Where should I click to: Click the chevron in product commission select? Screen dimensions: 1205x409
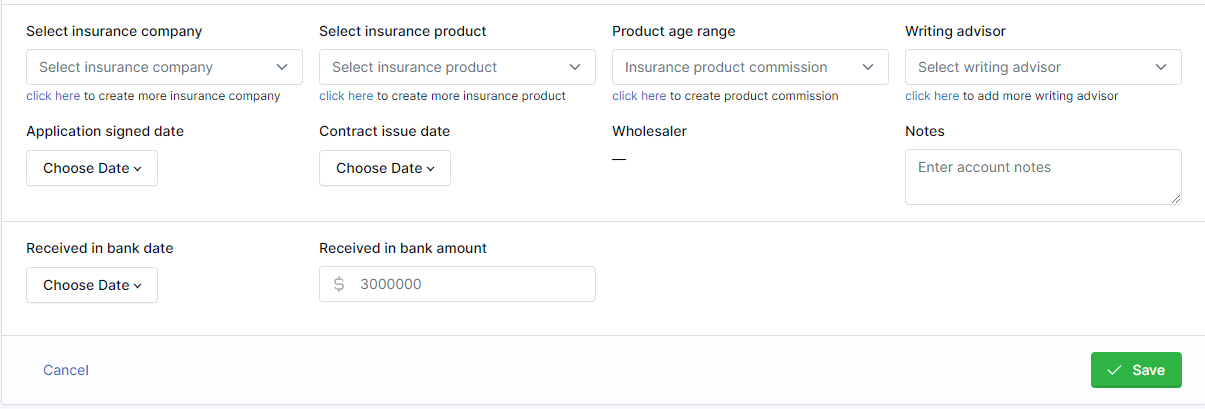click(868, 67)
